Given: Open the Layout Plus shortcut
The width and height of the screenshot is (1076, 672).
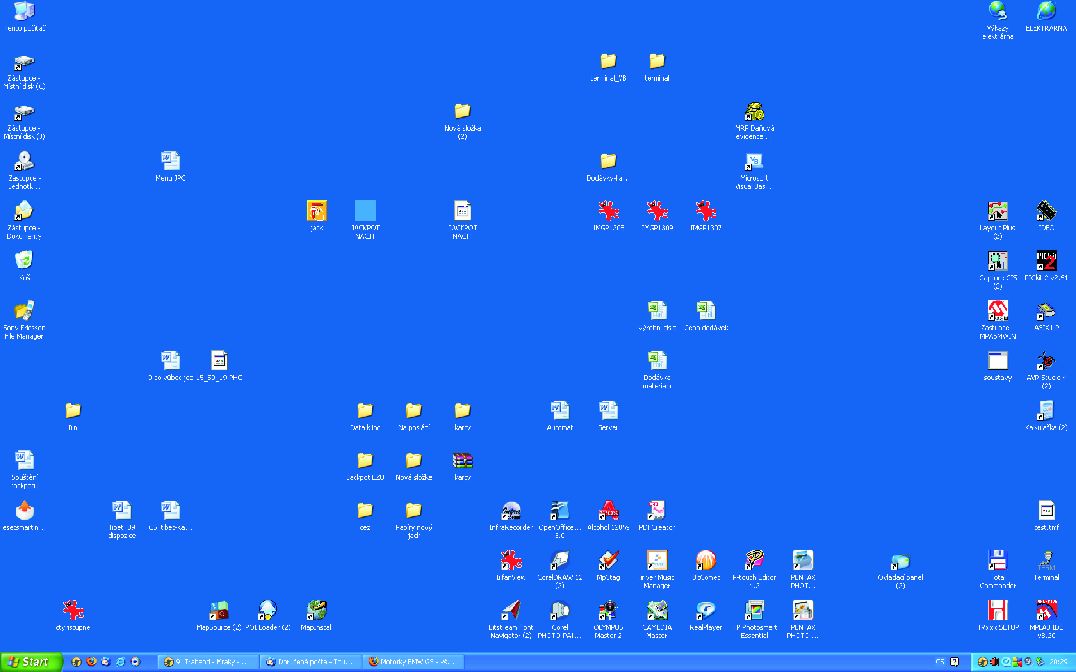Looking at the screenshot, I should coord(997,212).
